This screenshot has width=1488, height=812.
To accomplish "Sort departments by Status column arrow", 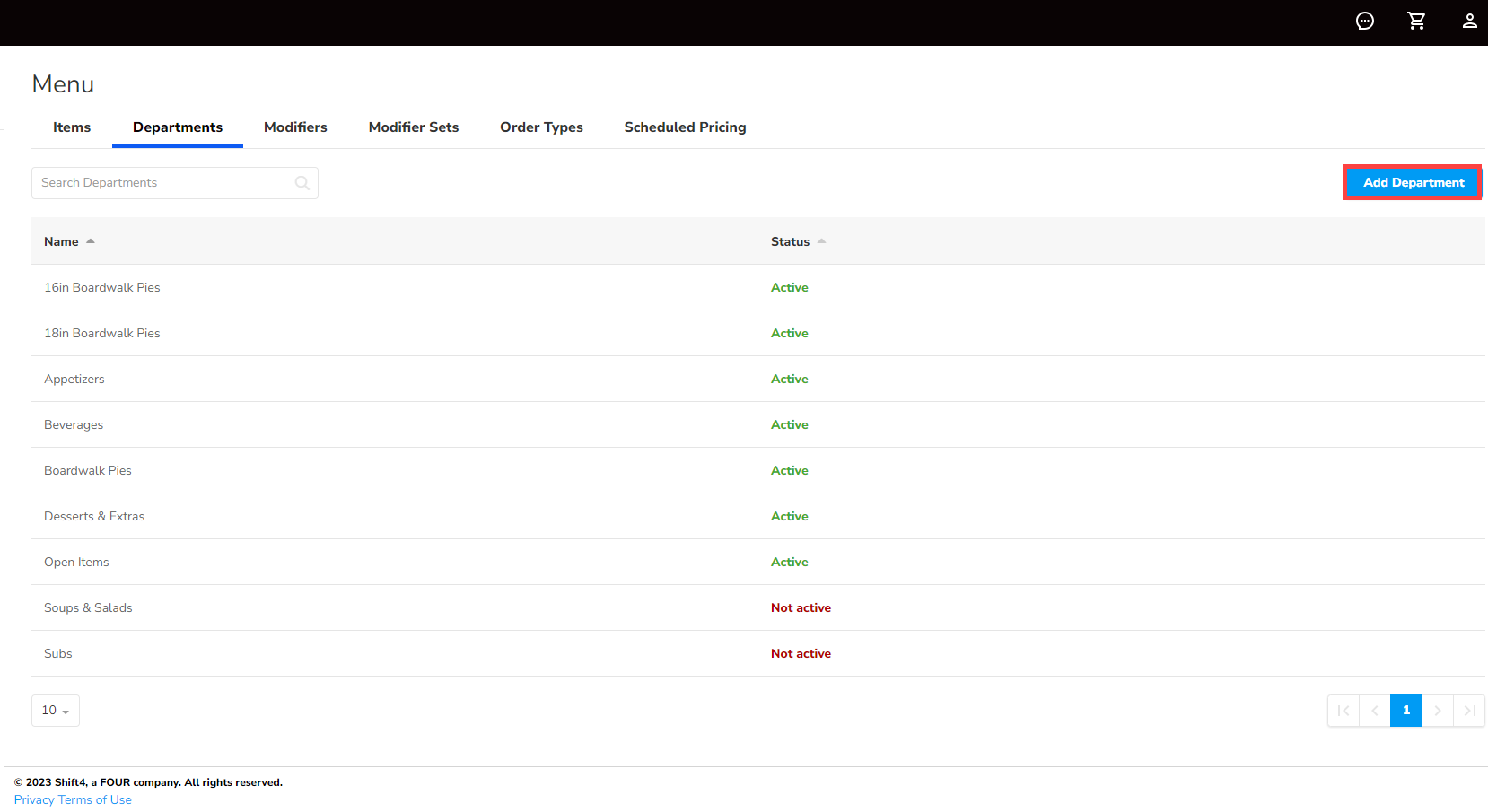I will pos(821,241).
